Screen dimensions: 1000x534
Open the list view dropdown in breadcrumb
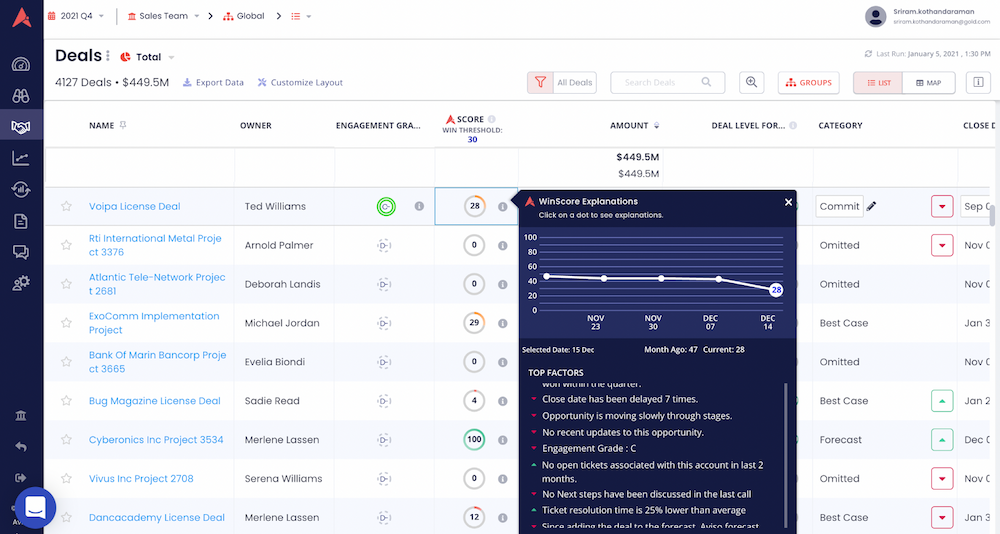301,16
